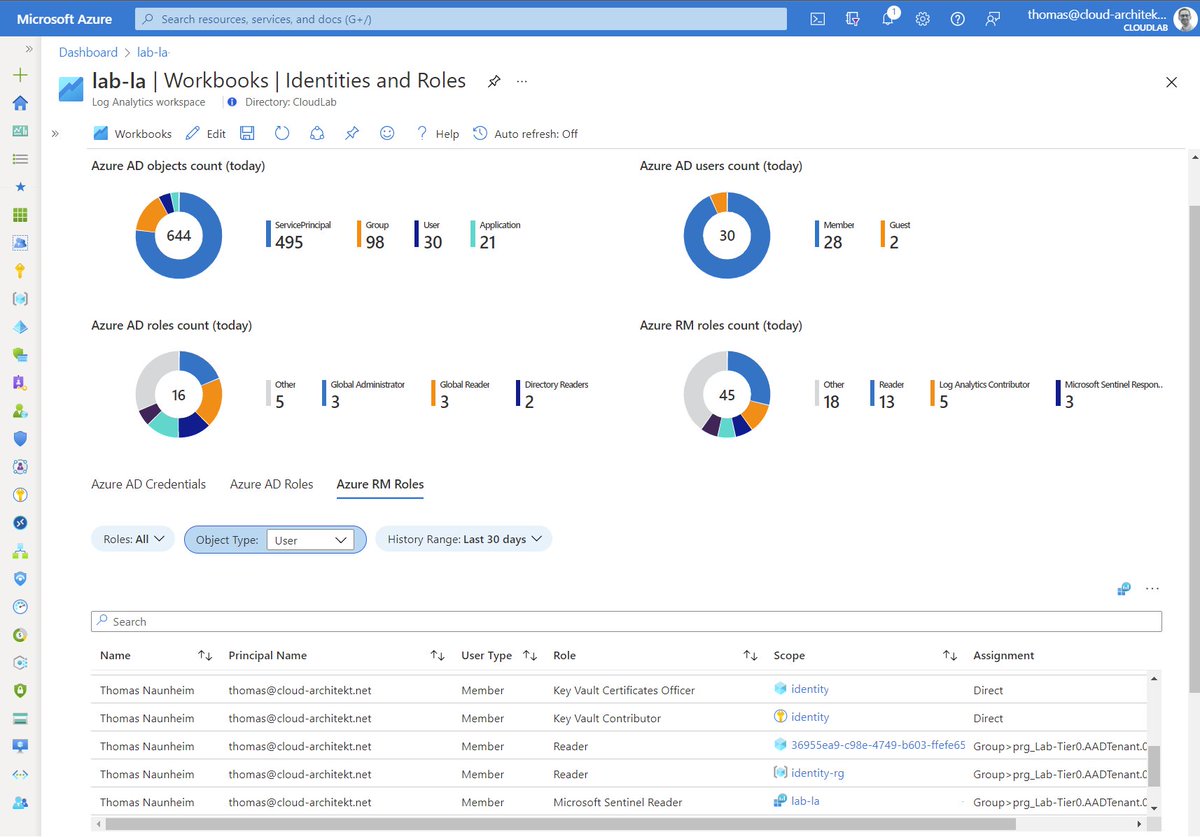The width and height of the screenshot is (1200, 837).
Task: Sort table by Principal Name arrows
Action: point(437,655)
